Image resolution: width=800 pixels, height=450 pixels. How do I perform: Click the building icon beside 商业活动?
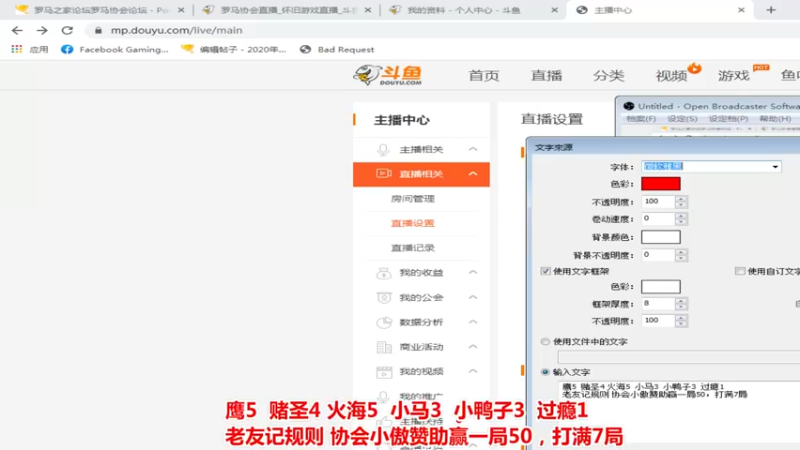[384, 347]
